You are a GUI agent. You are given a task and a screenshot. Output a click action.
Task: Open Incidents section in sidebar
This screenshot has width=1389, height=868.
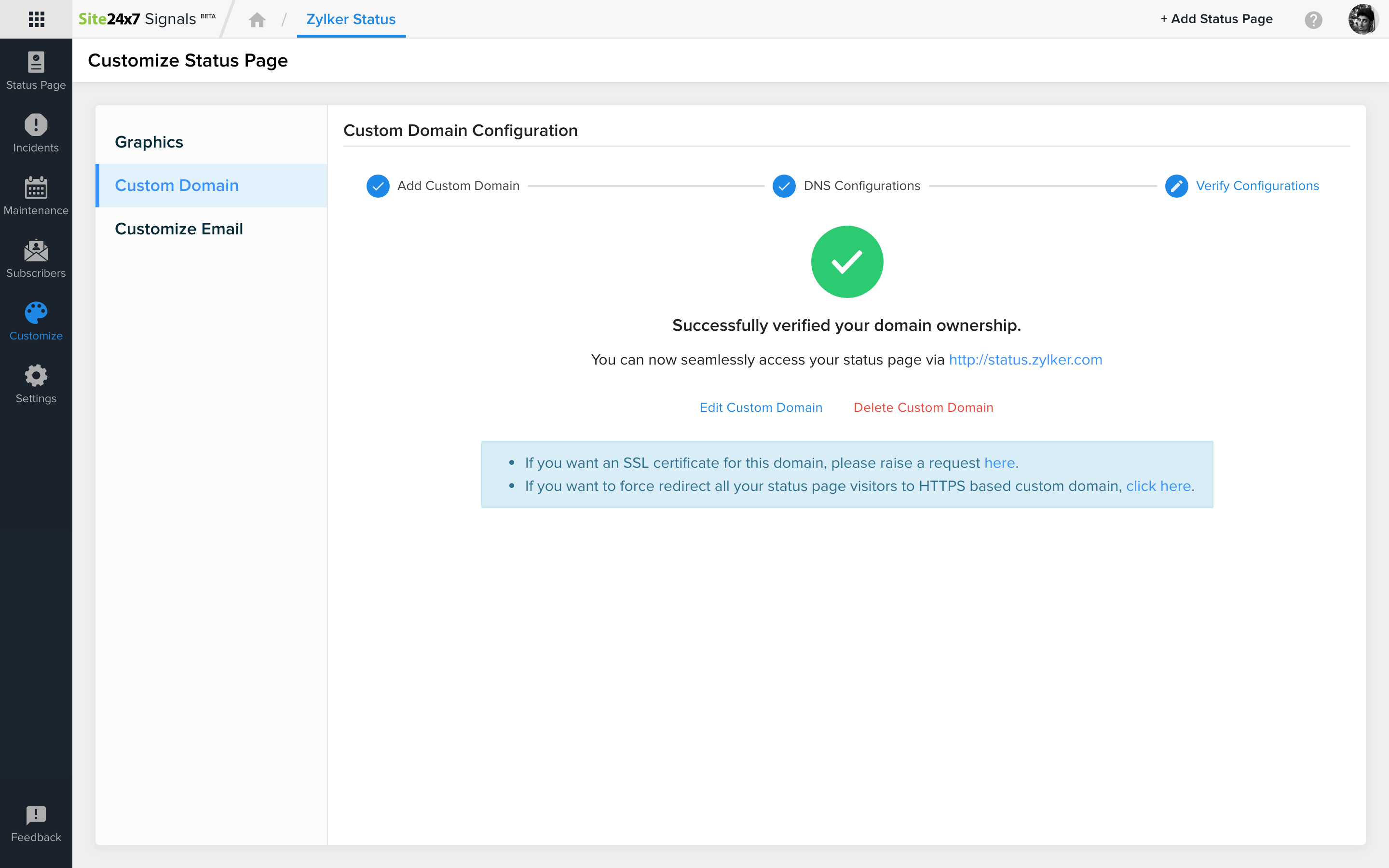36,133
